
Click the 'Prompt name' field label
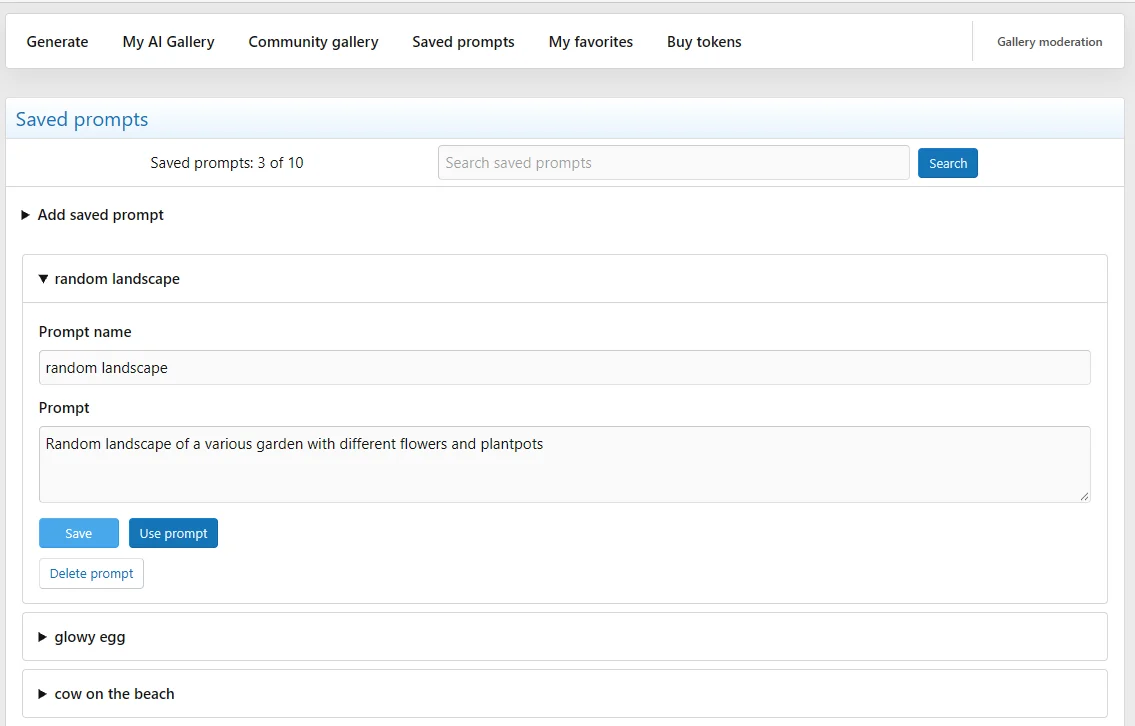pos(85,332)
